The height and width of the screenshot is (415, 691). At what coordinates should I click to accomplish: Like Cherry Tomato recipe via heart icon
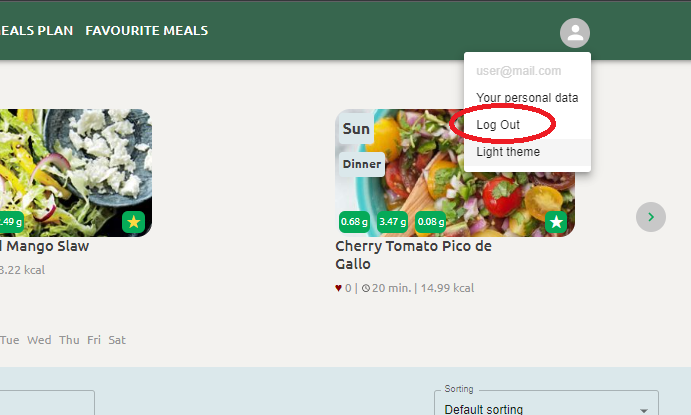point(338,288)
